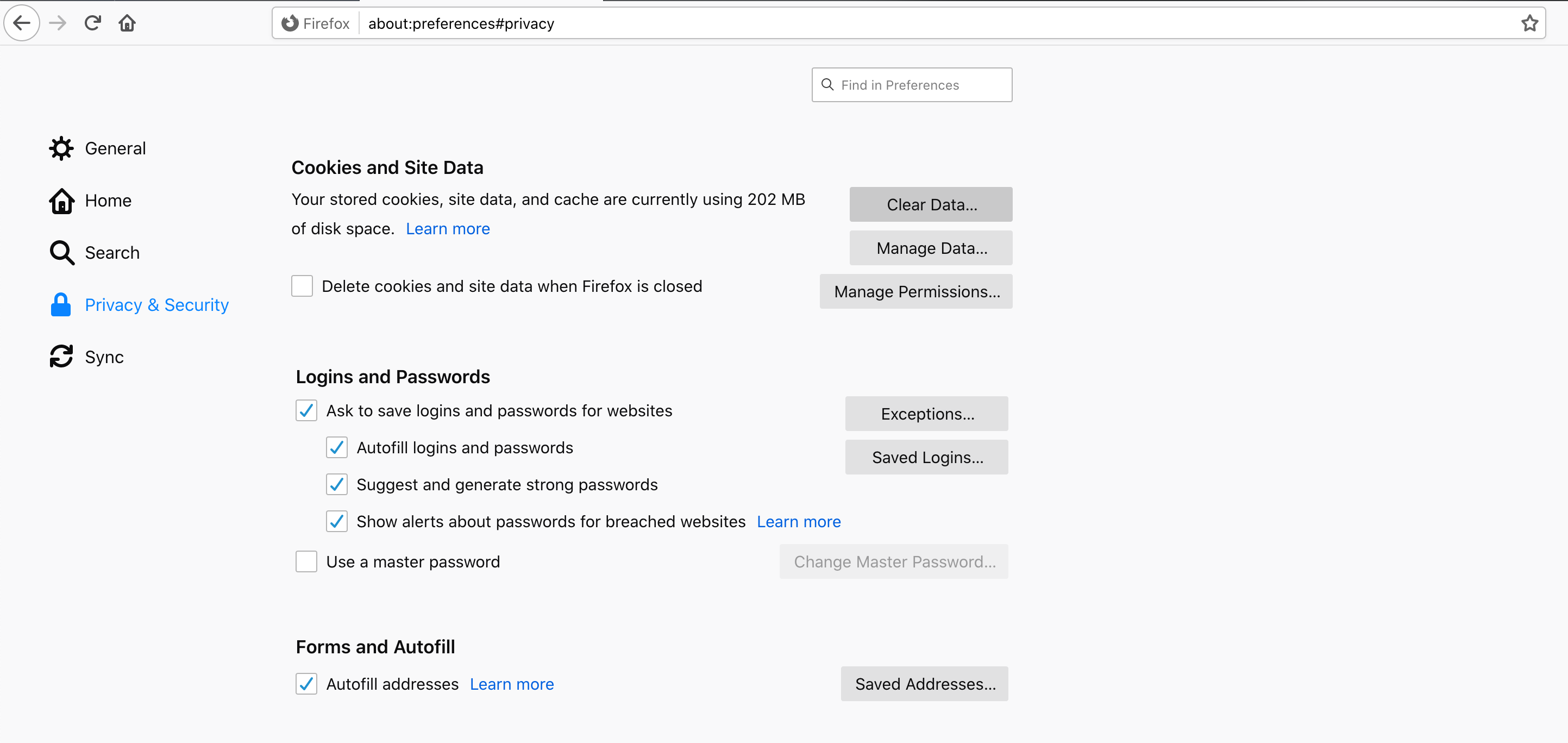Screen dimensions: 1568x743
Task: Open Learn more link about breached websites
Action: [x=799, y=521]
